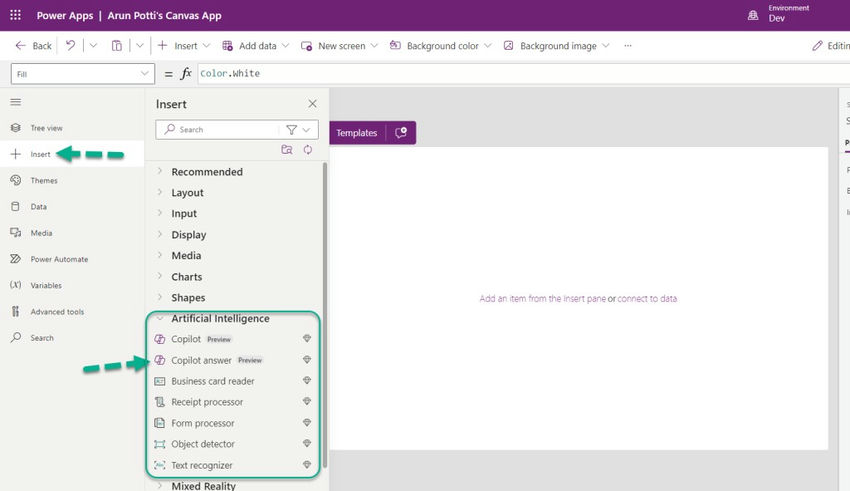
Task: Open Themes in the sidebar
Action: [x=72, y=180]
